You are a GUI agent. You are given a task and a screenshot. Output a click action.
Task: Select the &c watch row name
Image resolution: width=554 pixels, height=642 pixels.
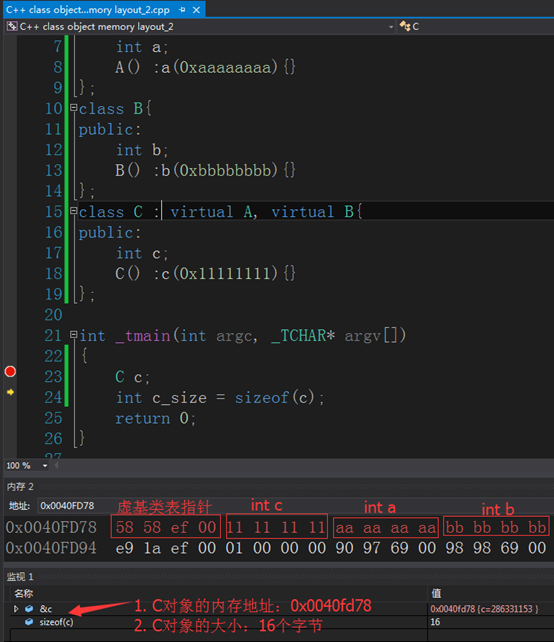(x=45, y=609)
